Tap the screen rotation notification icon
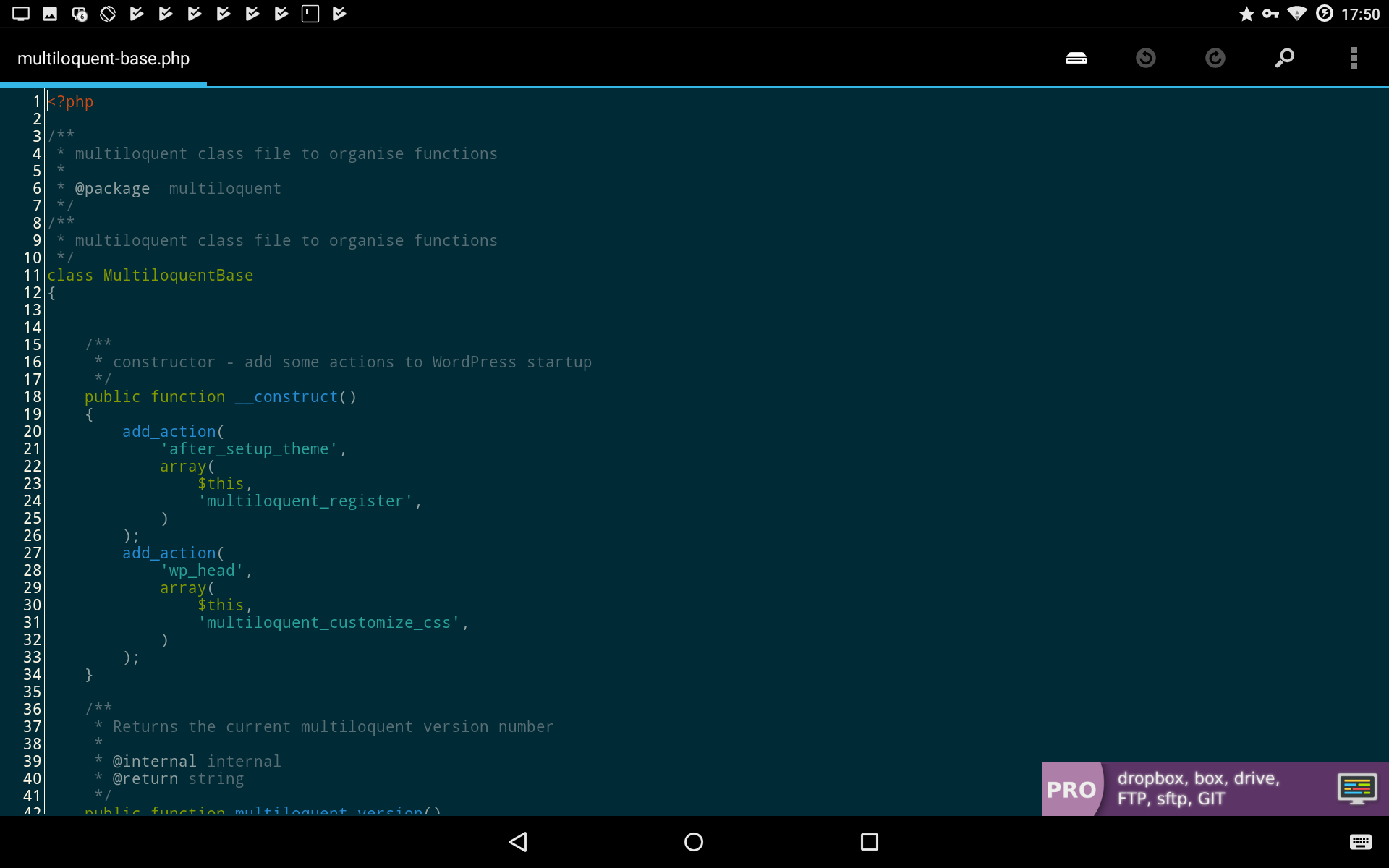The height and width of the screenshot is (868, 1389). click(108, 14)
